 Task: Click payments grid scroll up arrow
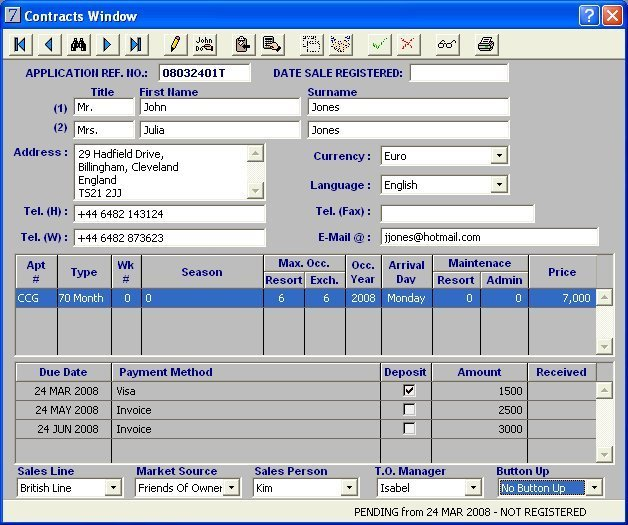(x=604, y=390)
